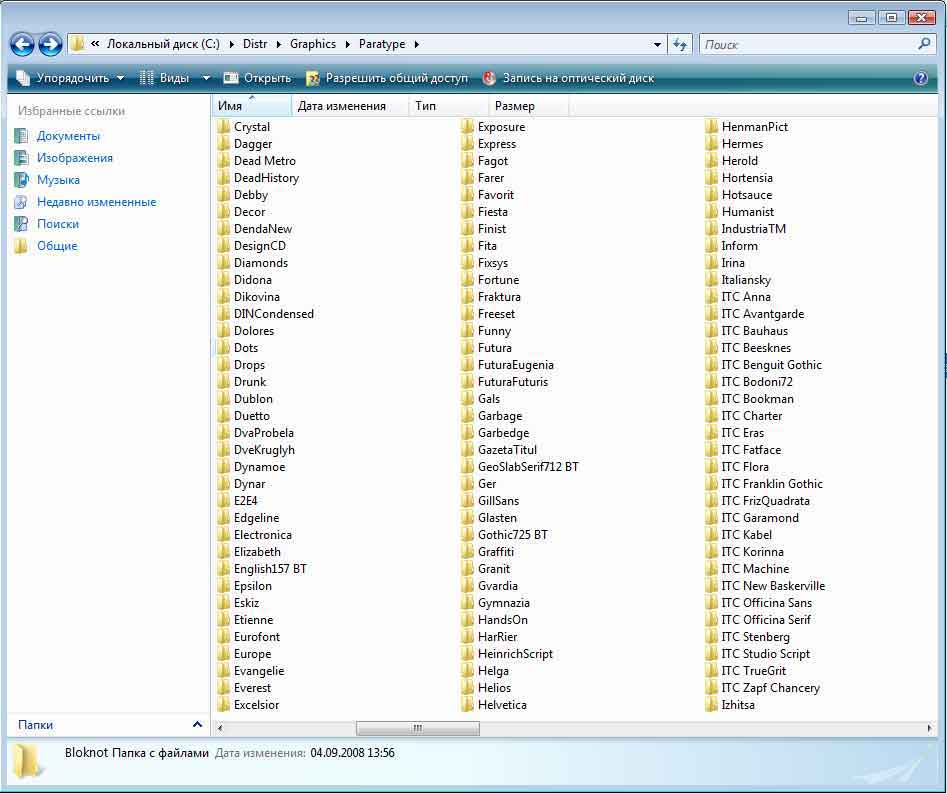The height and width of the screenshot is (794, 947).
Task: Expand the arrow after Paratype in breadcrumb
Action: coord(416,44)
